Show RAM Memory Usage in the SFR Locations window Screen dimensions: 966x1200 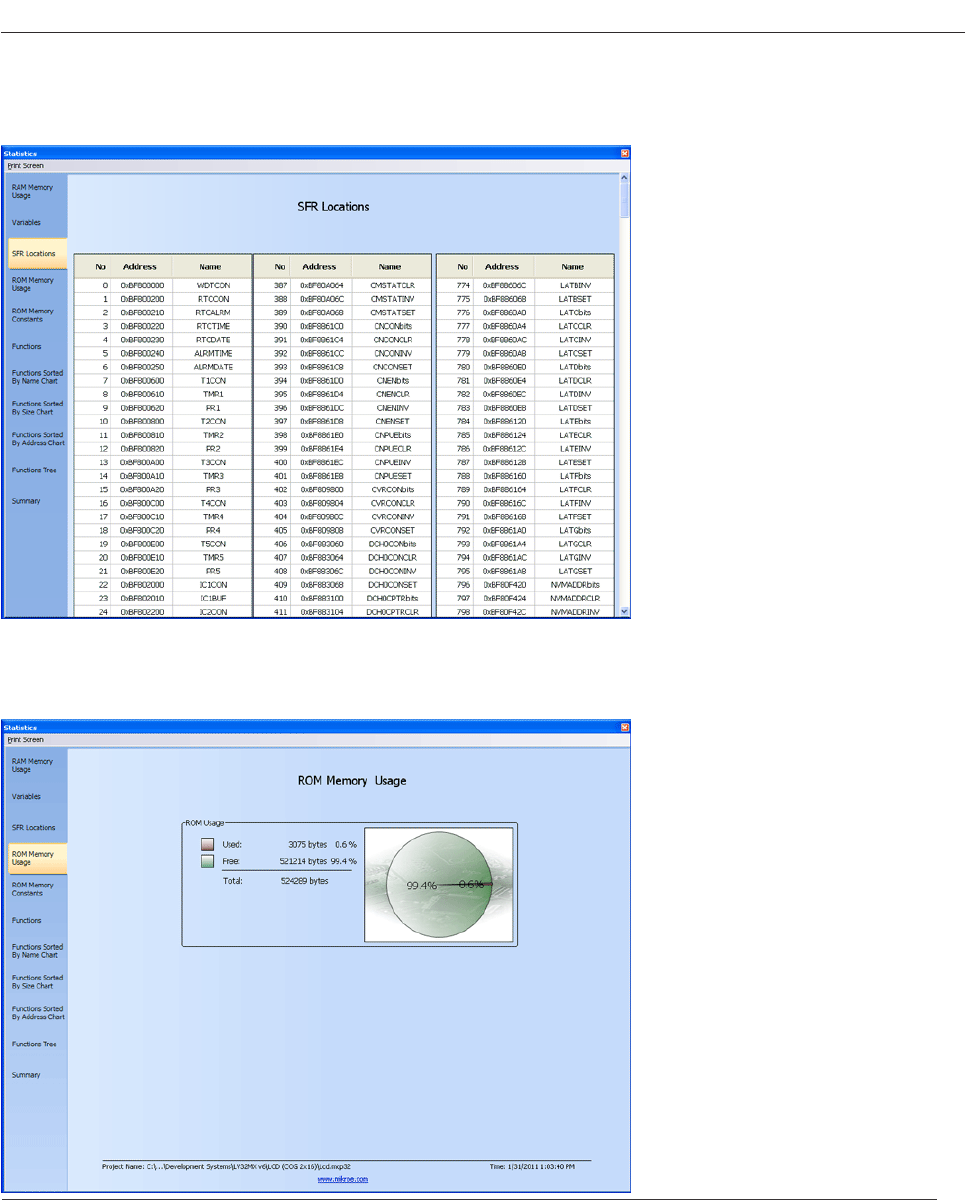[34, 191]
